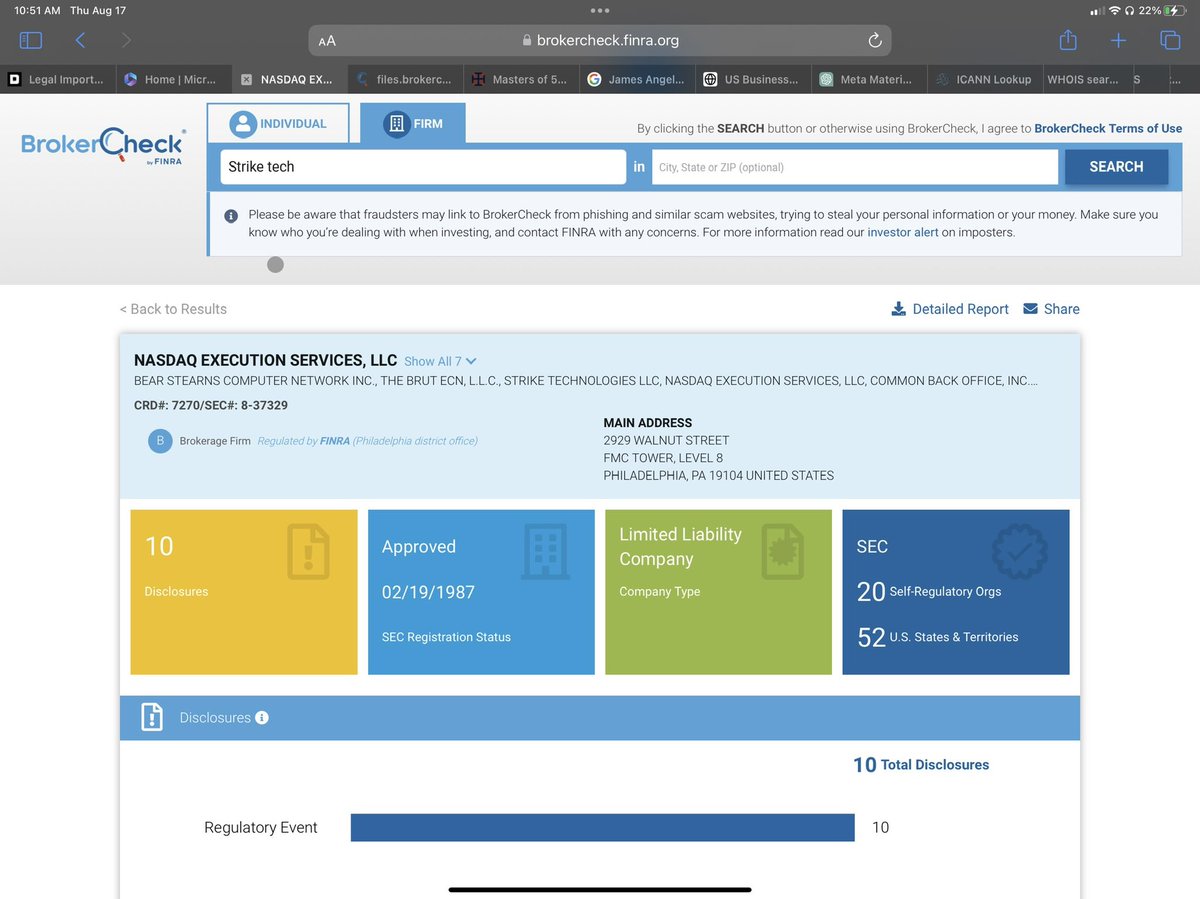Go back with Safari's back arrow
Screen dimensions: 1200x899
coord(80,40)
